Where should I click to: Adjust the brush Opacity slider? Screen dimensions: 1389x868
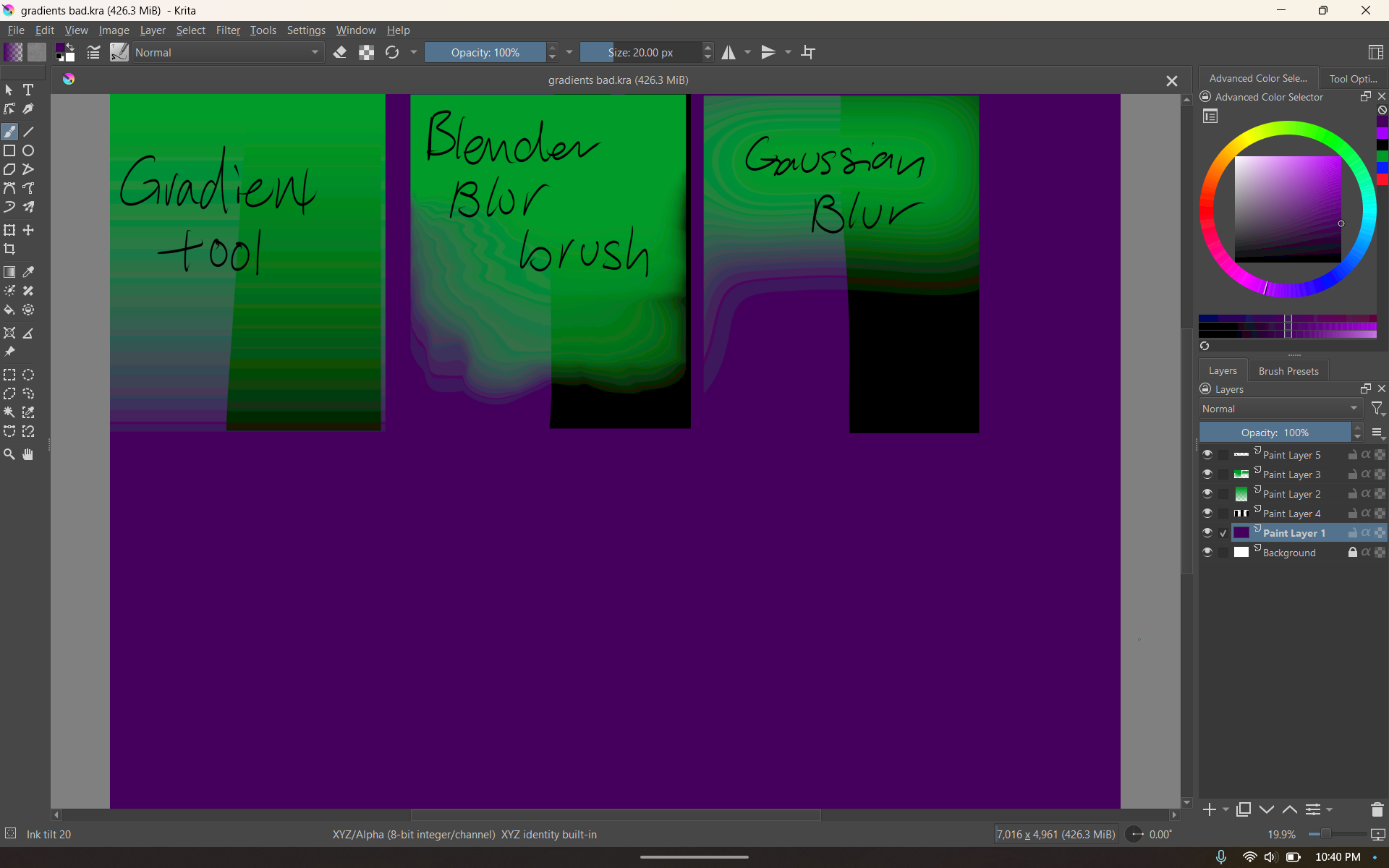[485, 52]
